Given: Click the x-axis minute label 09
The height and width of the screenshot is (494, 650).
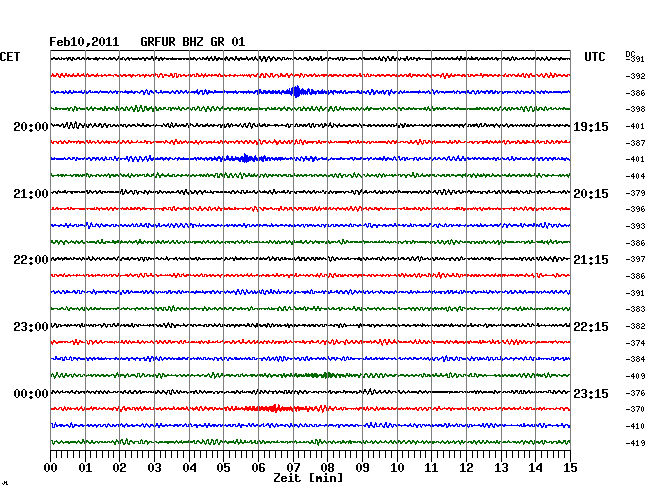Looking at the screenshot, I should coord(362,468).
